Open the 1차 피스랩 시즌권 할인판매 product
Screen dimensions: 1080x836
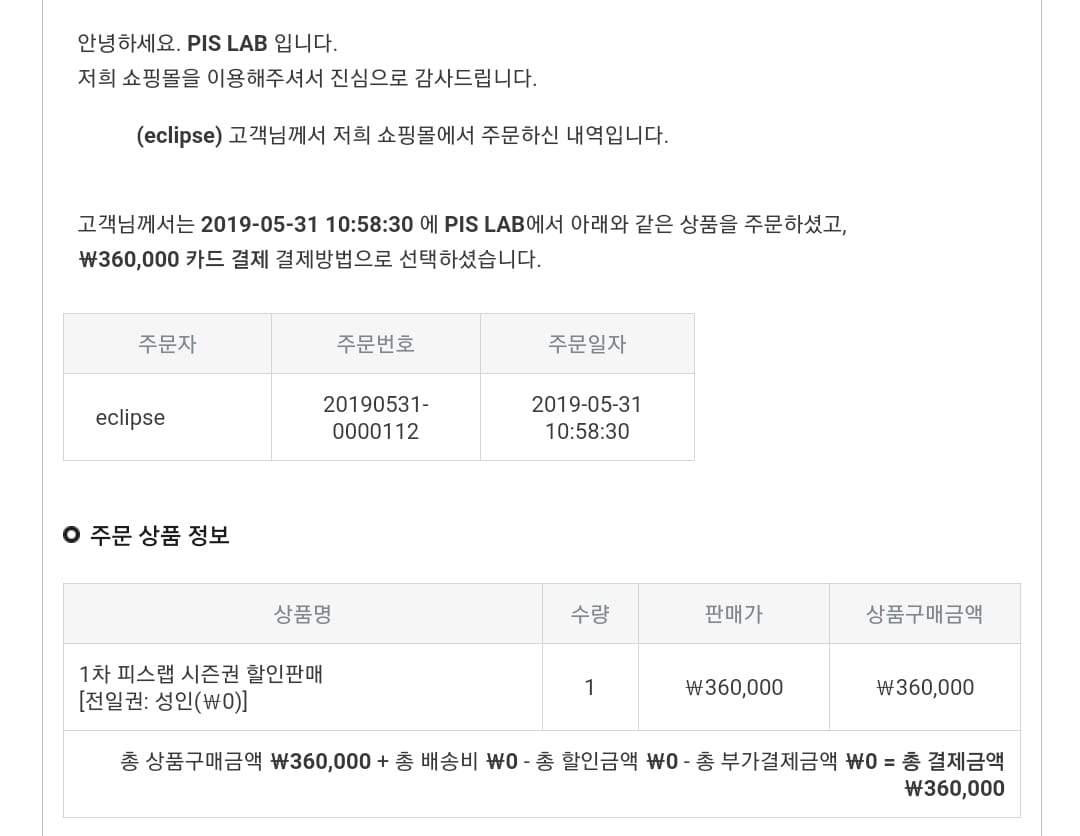point(201,673)
